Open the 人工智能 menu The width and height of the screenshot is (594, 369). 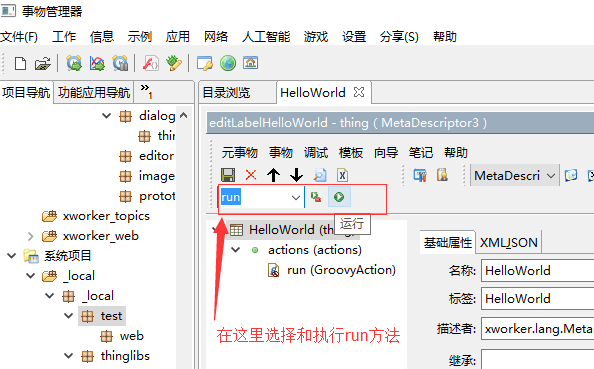tap(266, 37)
